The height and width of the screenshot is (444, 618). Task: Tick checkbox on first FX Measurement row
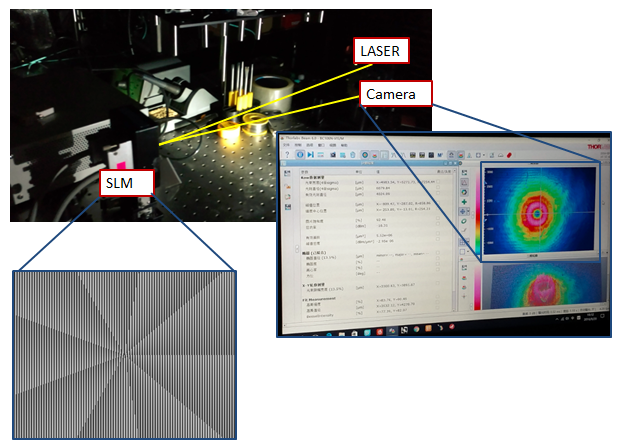click(438, 296)
